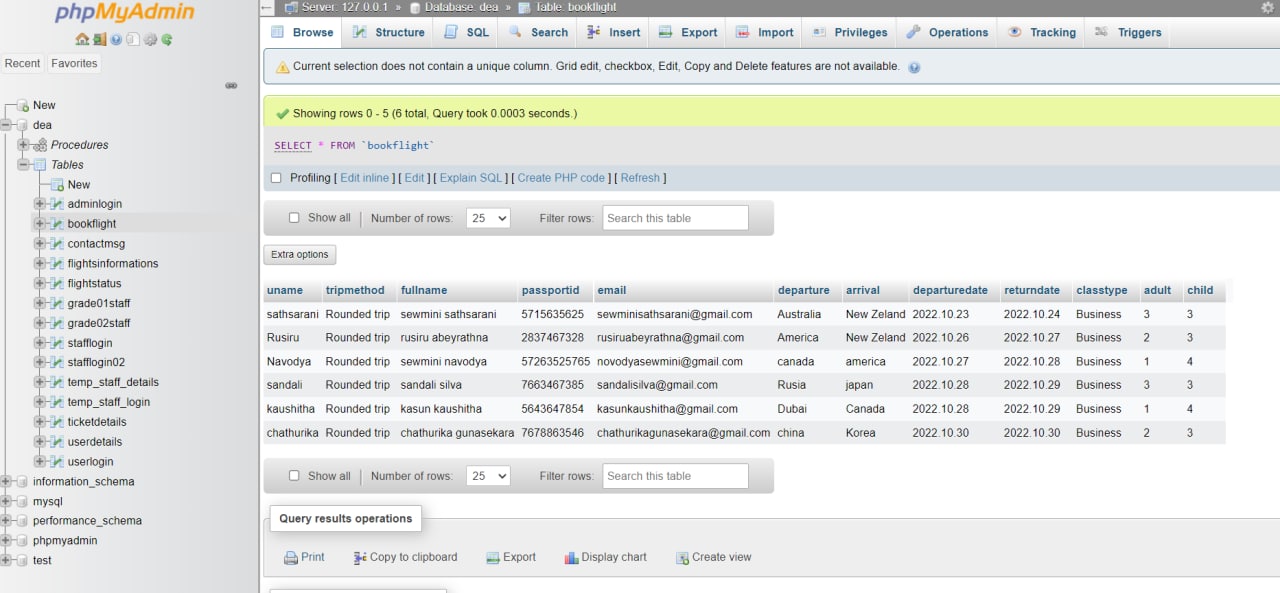Screen dimensions: 1280x593
Task: Open the Search tab
Action: pyautogui.click(x=539, y=32)
